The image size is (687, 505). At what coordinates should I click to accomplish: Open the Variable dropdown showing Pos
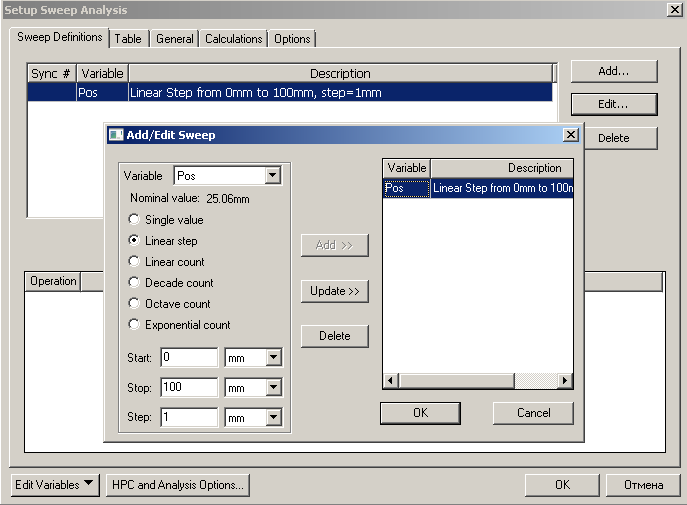pyautogui.click(x=273, y=176)
